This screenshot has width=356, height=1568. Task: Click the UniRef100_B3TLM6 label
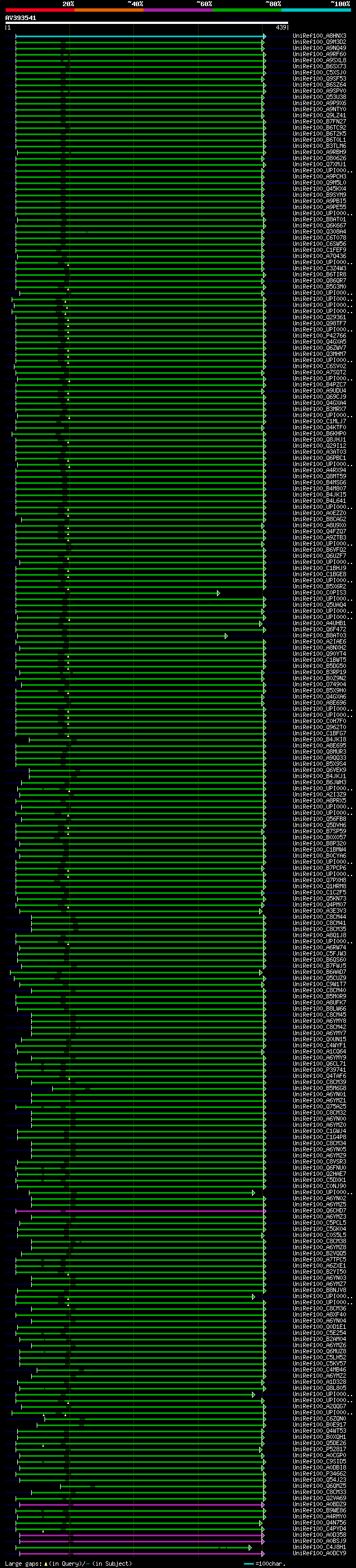(x=319, y=146)
